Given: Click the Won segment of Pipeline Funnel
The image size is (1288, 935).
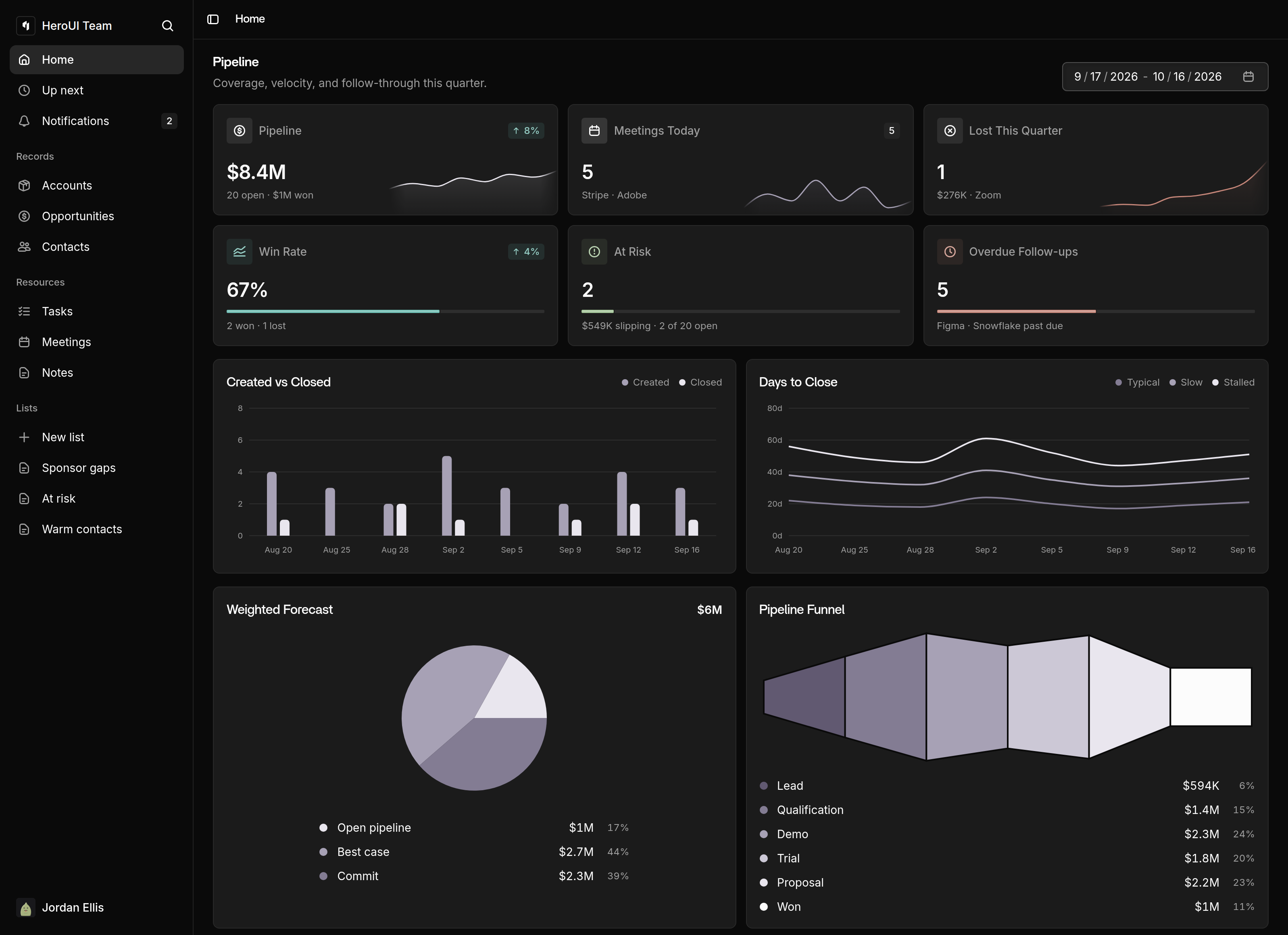Looking at the screenshot, I should point(1211,697).
